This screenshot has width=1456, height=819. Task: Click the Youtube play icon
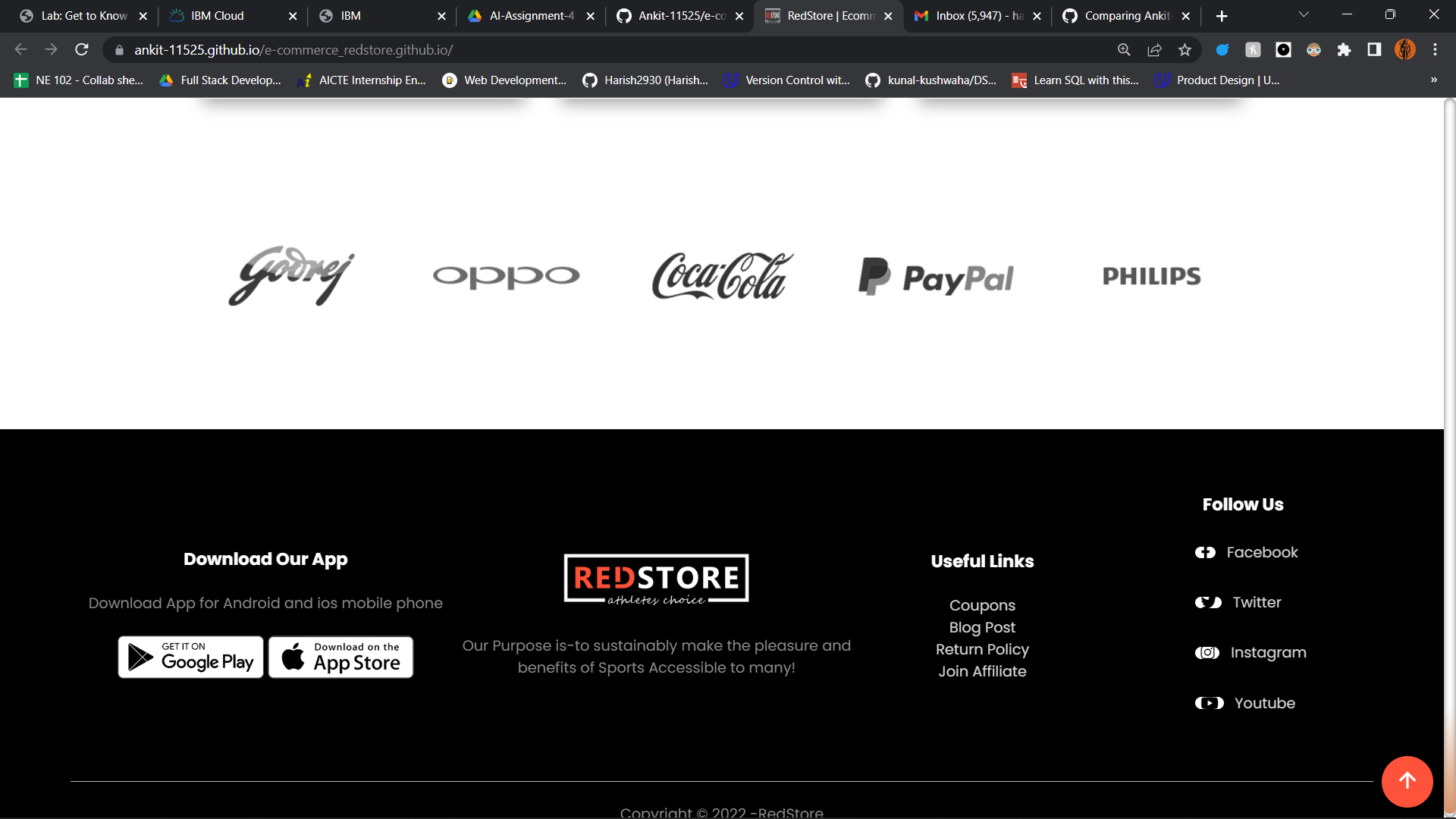(1209, 704)
